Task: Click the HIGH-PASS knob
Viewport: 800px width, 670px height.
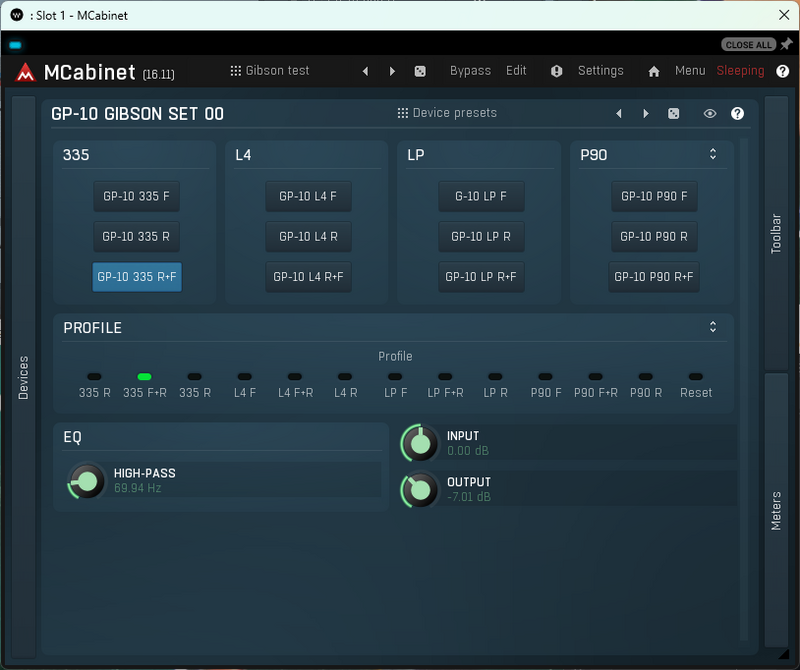Action: pos(86,481)
